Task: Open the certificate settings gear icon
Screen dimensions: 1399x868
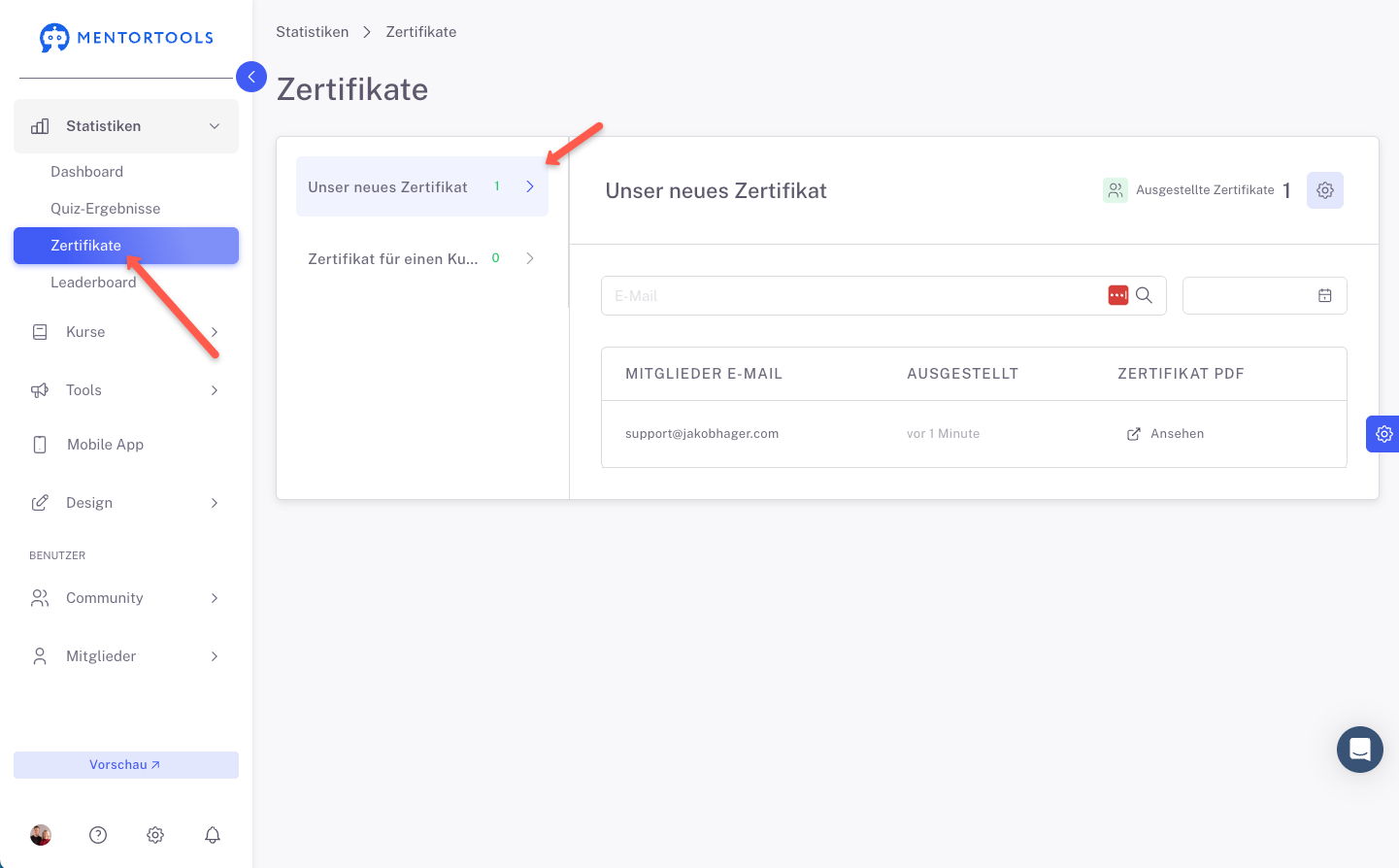Action: tap(1325, 190)
